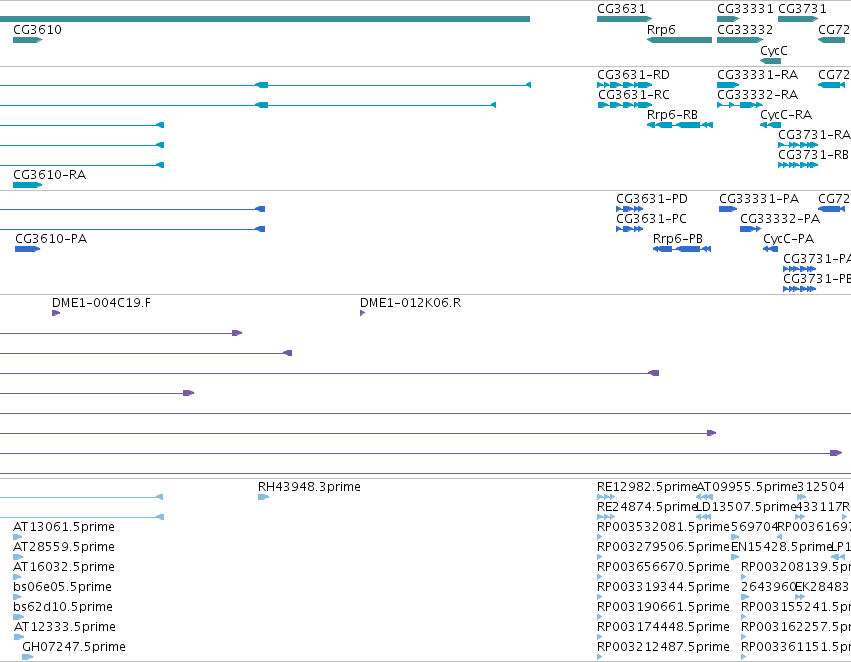The height and width of the screenshot is (662, 851).
Task: Select EST bs62d10.5prime
Action: pos(18,617)
